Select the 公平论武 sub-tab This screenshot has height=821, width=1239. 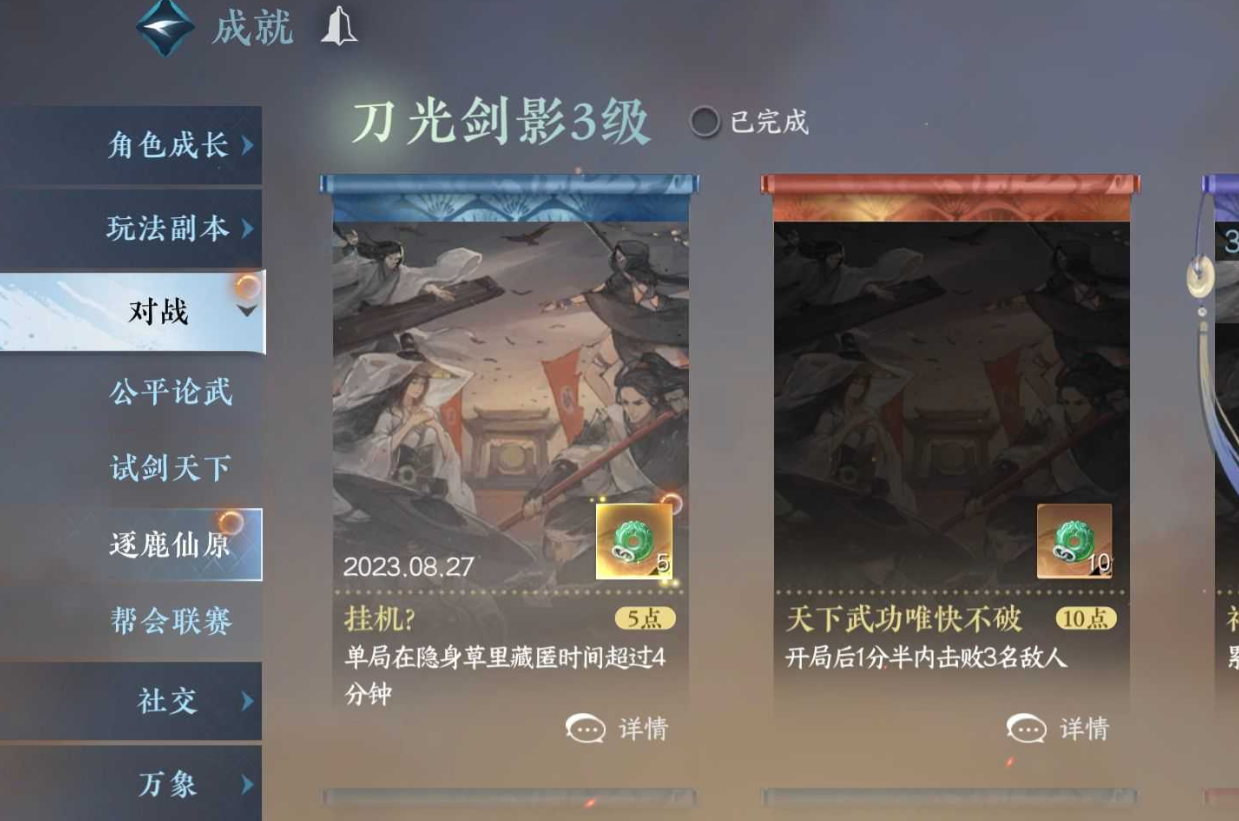(171, 392)
